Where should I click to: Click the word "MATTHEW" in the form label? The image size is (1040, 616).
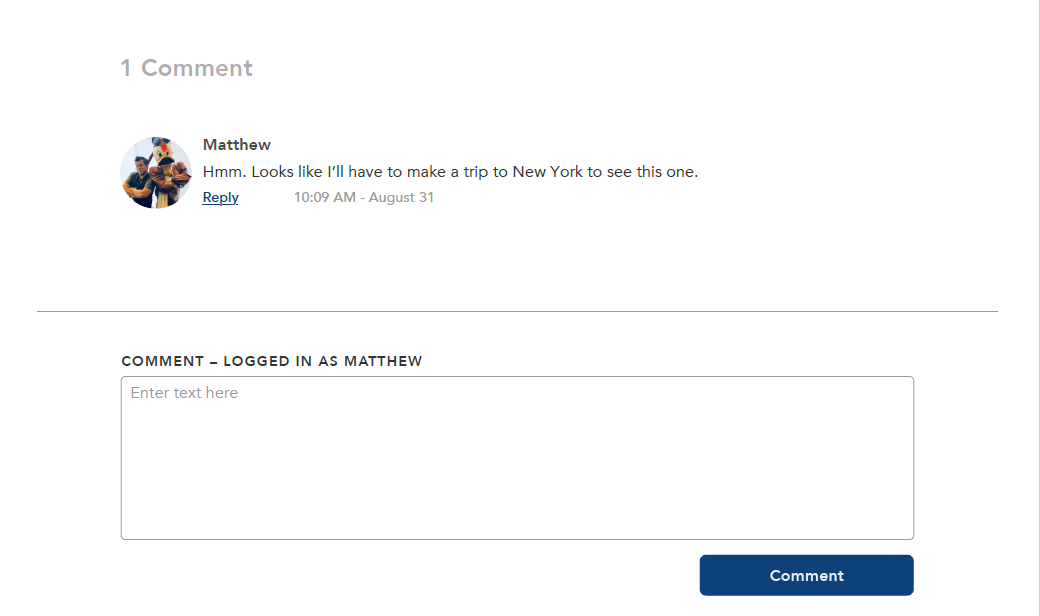click(383, 361)
